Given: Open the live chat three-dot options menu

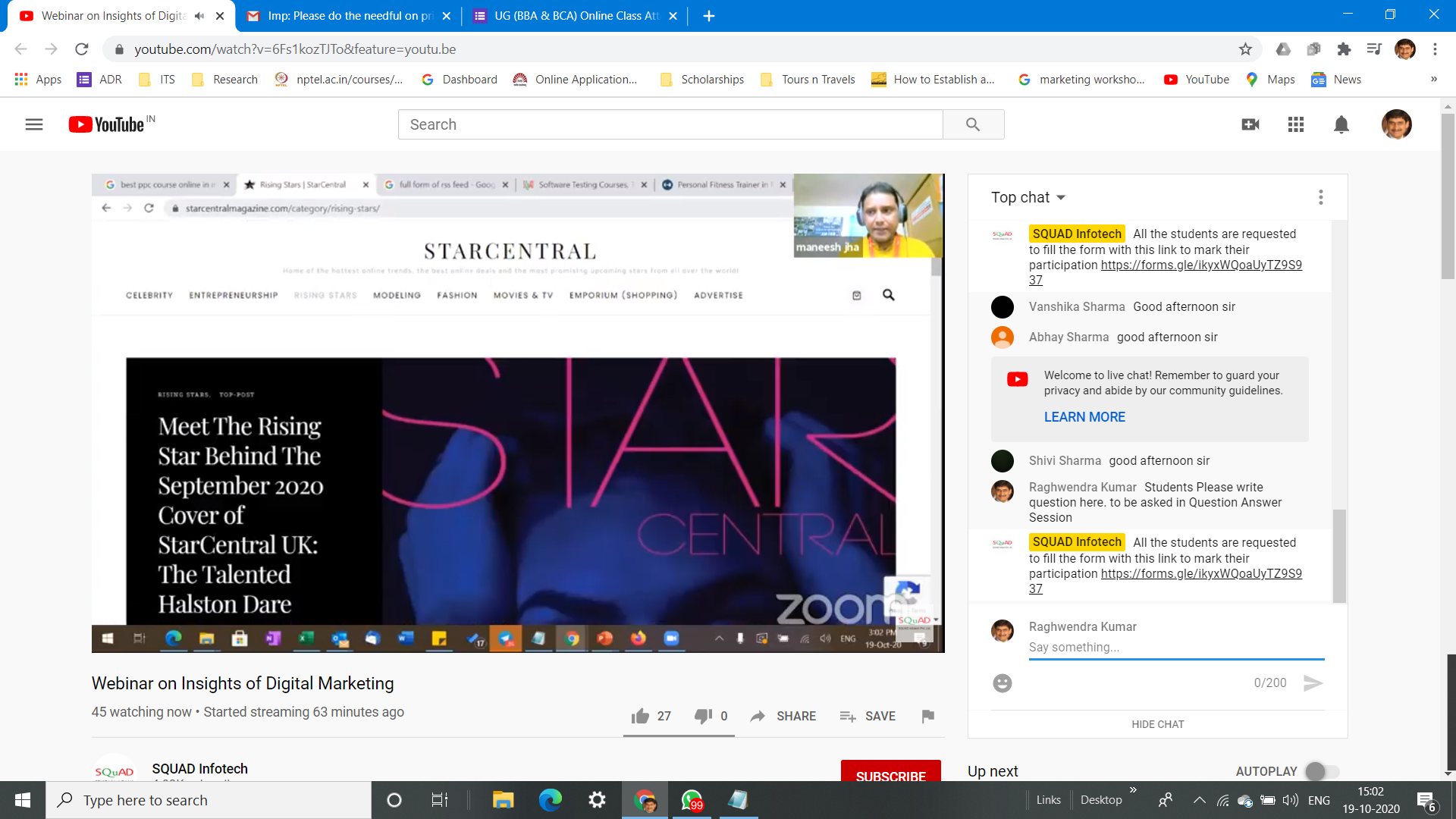Looking at the screenshot, I should pos(1321,197).
